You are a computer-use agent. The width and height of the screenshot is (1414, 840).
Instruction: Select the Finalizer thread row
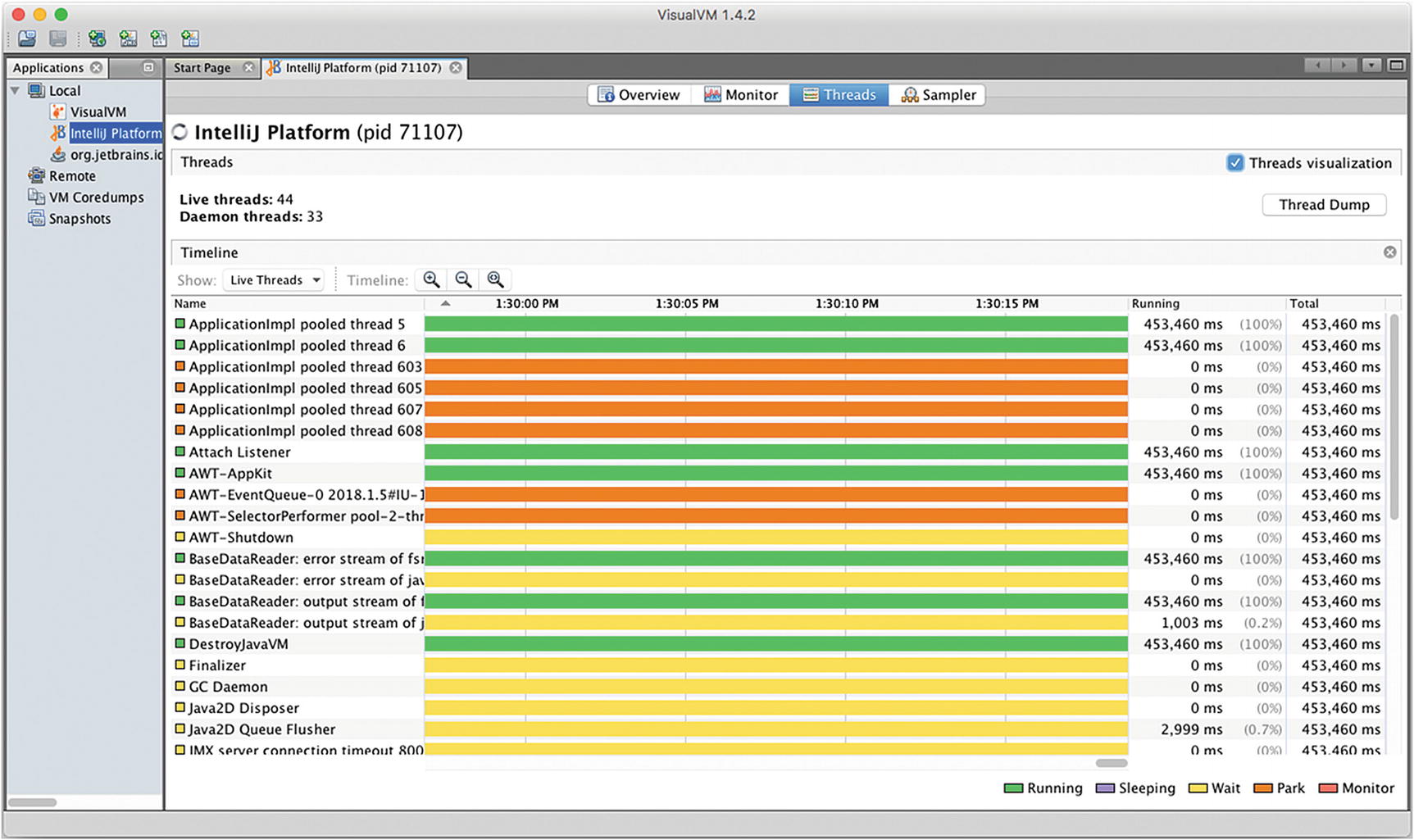(x=779, y=665)
